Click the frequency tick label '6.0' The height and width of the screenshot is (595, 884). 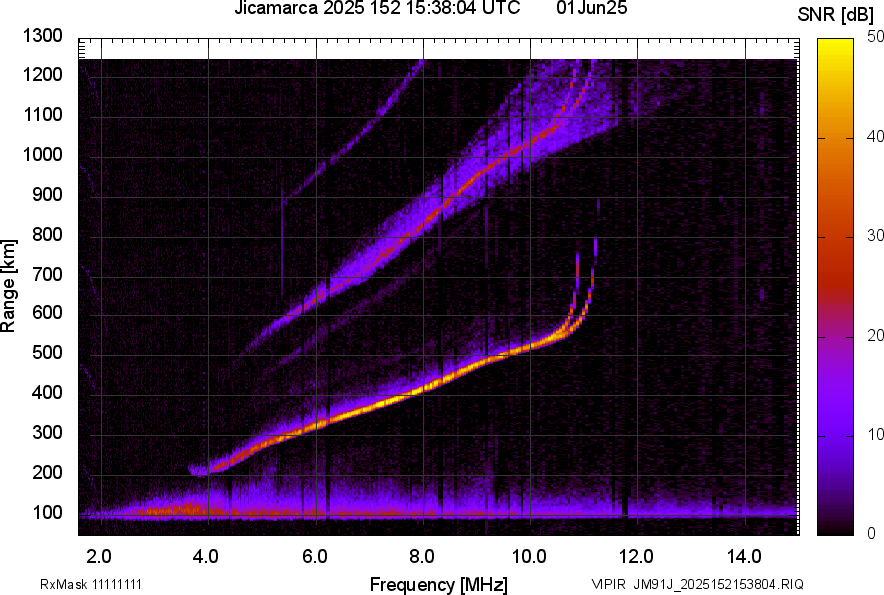(314, 557)
